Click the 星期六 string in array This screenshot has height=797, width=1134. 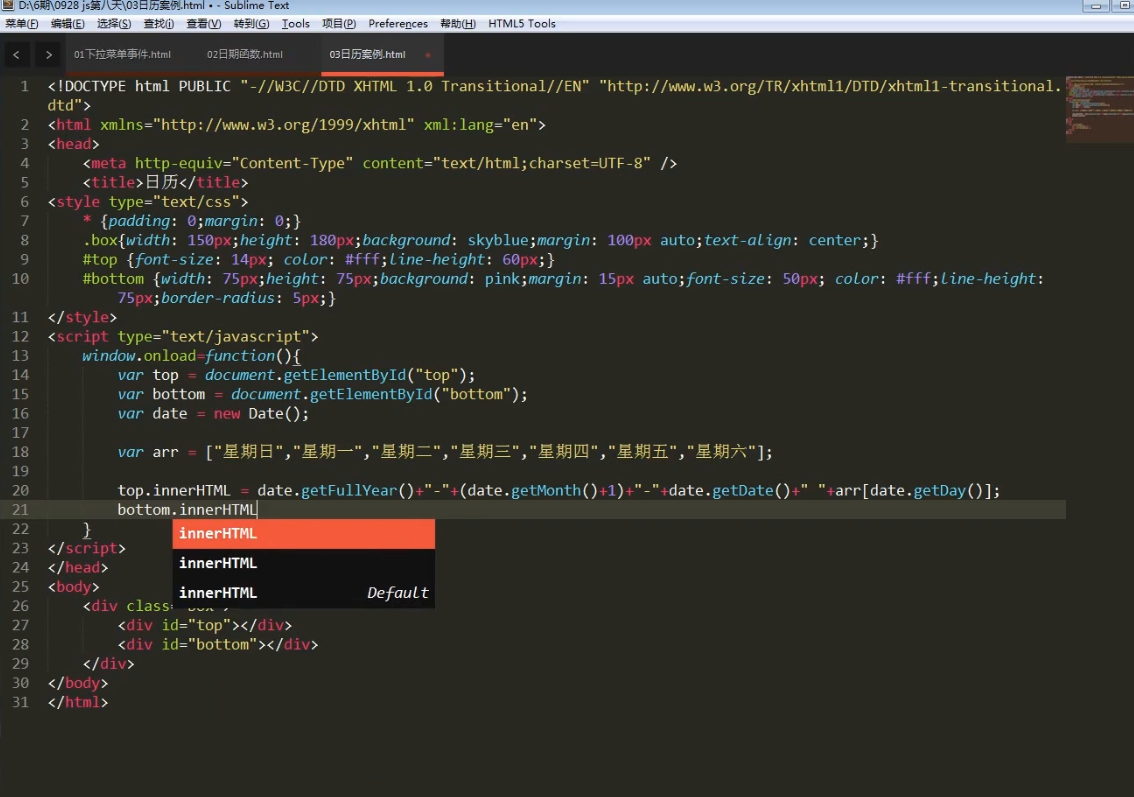click(x=722, y=452)
